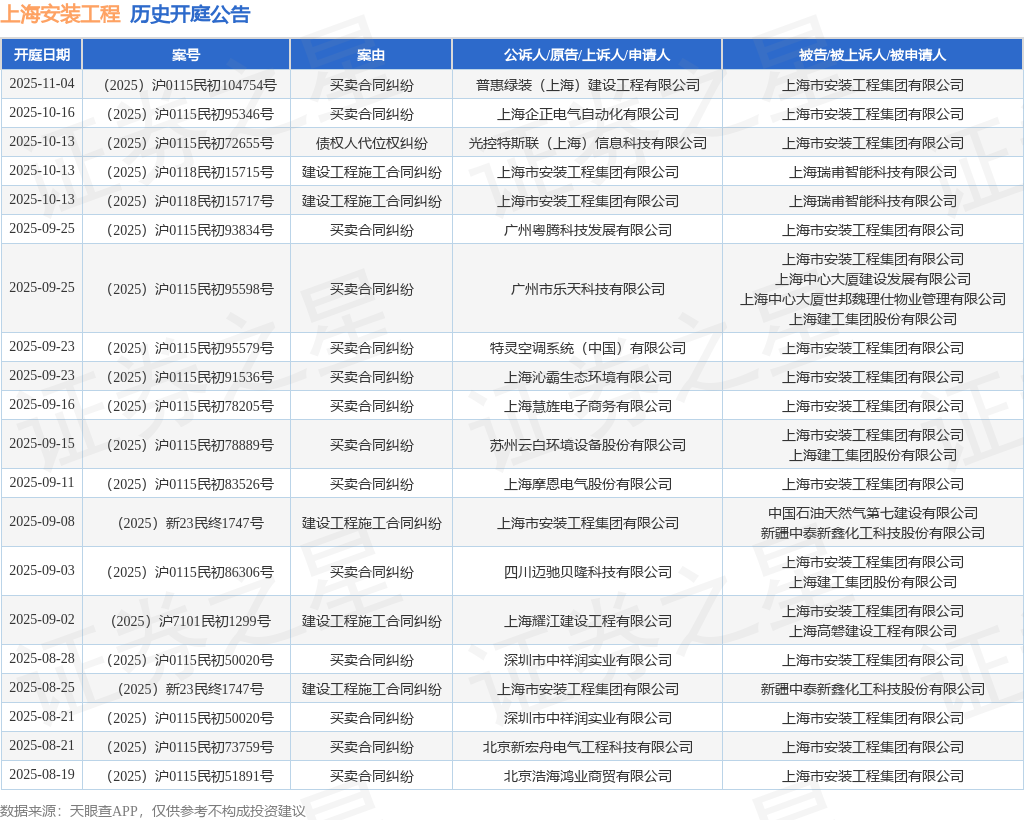Click plaintiff 北京新宏舟电气工程科技有限公司
The width and height of the screenshot is (1024, 820).
point(588,747)
